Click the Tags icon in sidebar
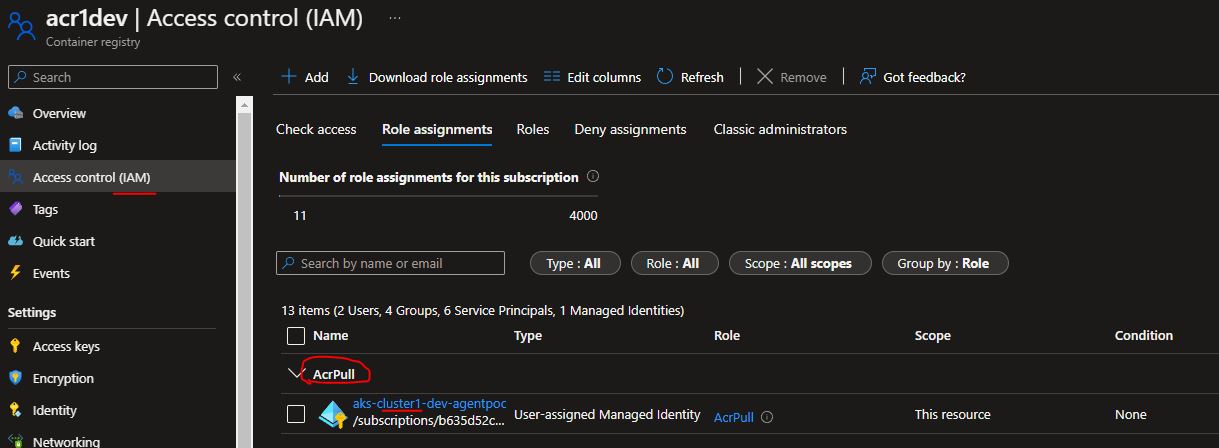 tap(15, 209)
